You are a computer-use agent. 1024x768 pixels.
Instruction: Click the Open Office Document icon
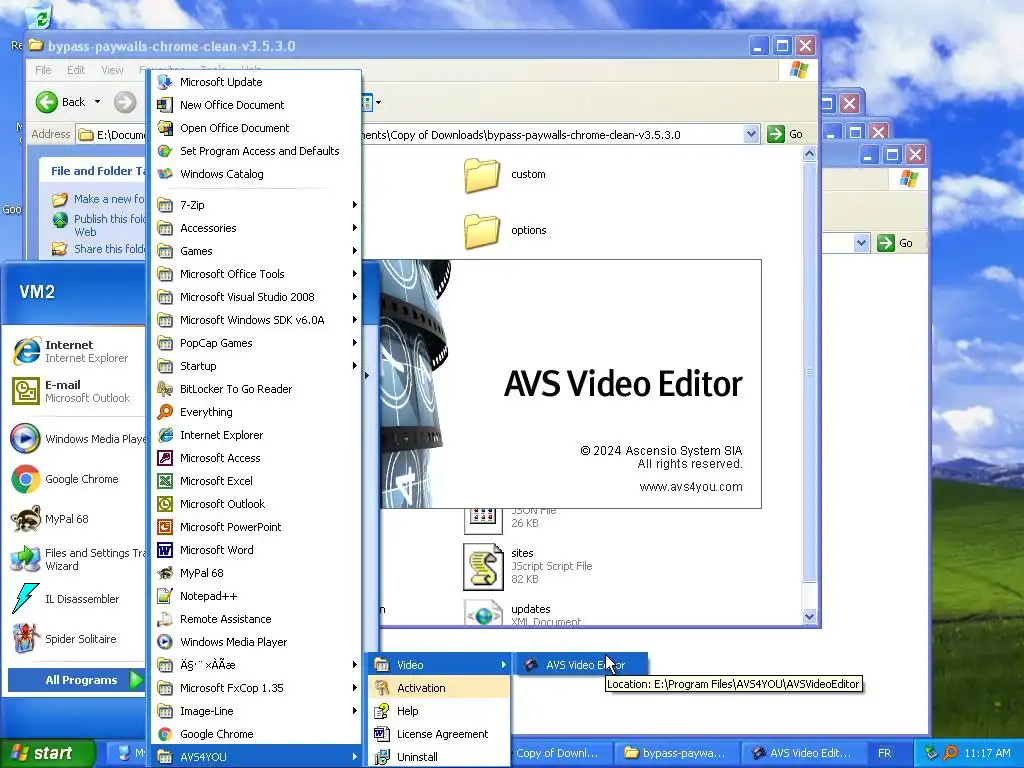point(165,128)
